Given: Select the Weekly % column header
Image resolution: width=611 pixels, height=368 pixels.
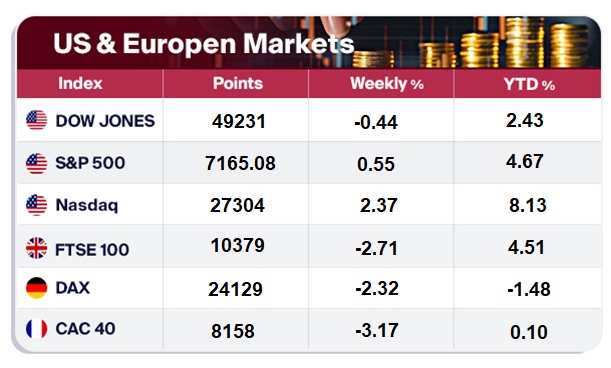Looking at the screenshot, I should click(387, 84).
